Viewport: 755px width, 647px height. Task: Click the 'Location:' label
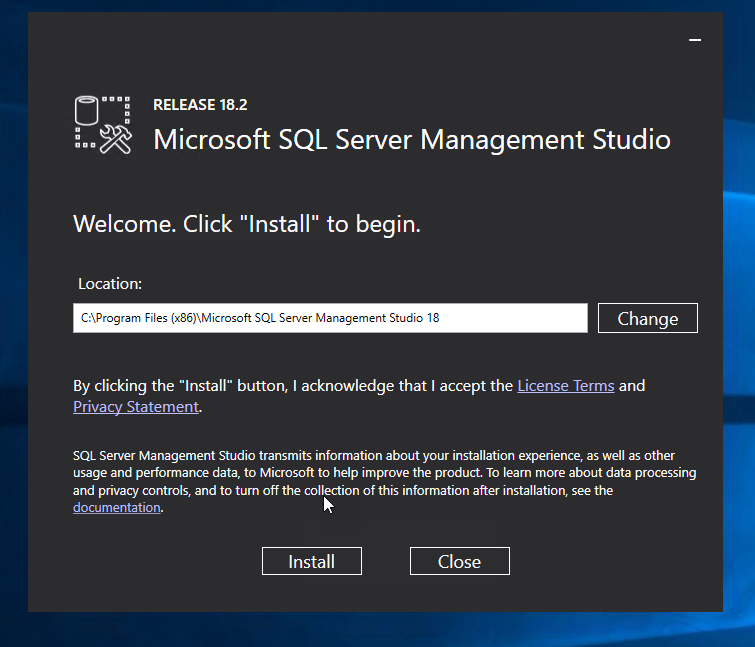click(110, 284)
